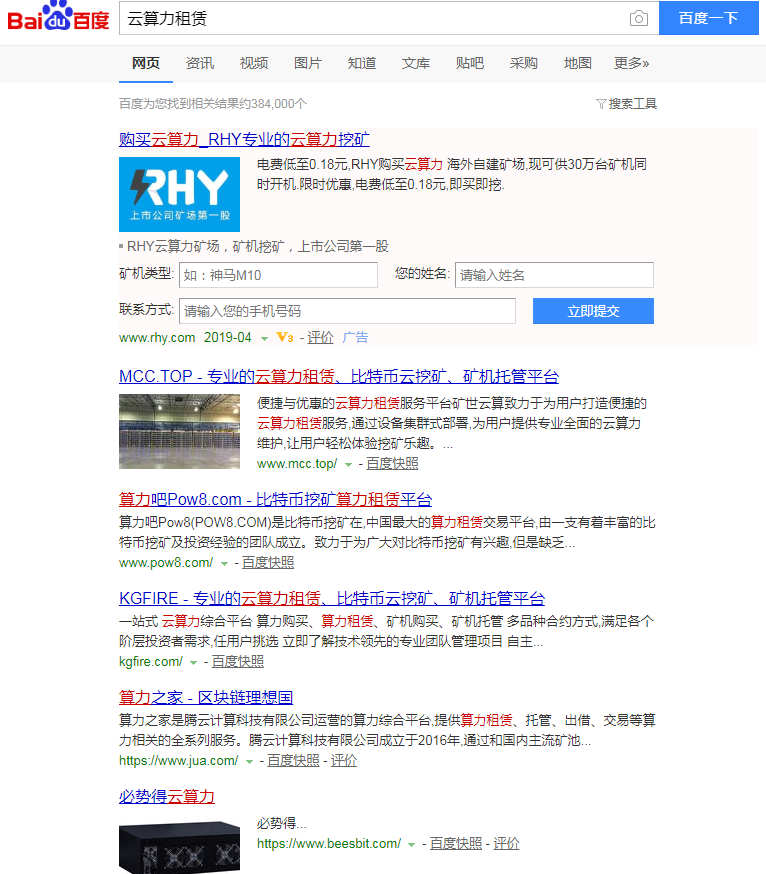Click the https://www.beesbit.com/ URL
766x874 pixels.
point(328,843)
